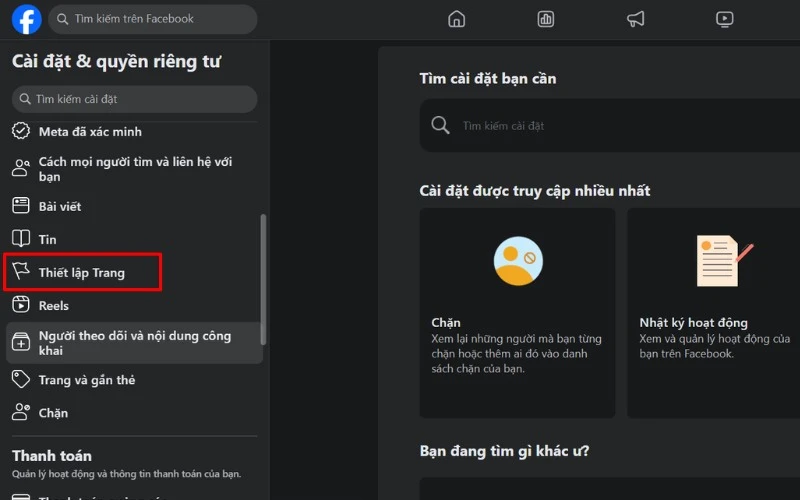Click the flag icon for Thiết lập Trang
800x500 pixels.
(x=21, y=271)
